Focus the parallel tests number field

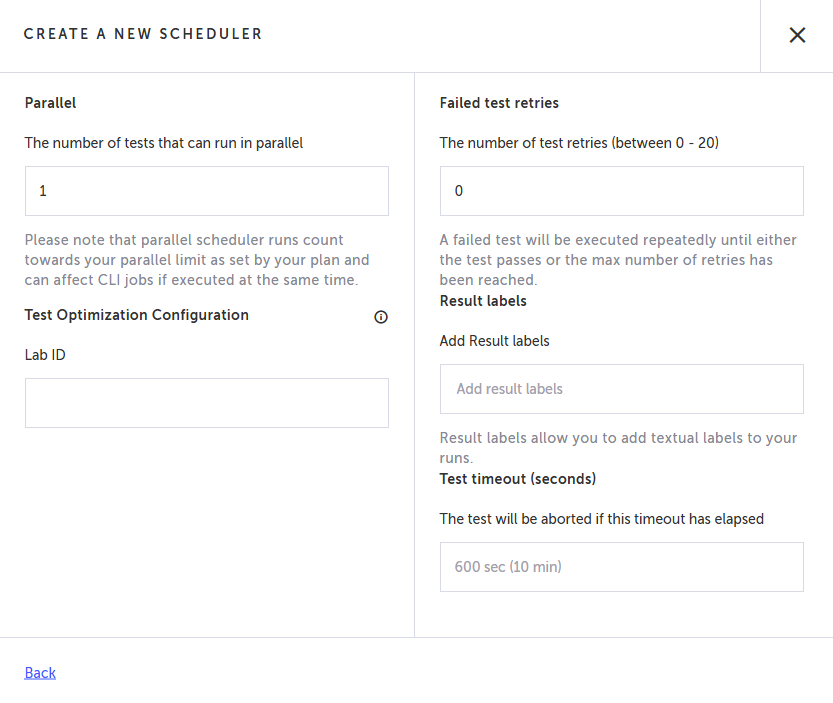pos(206,191)
